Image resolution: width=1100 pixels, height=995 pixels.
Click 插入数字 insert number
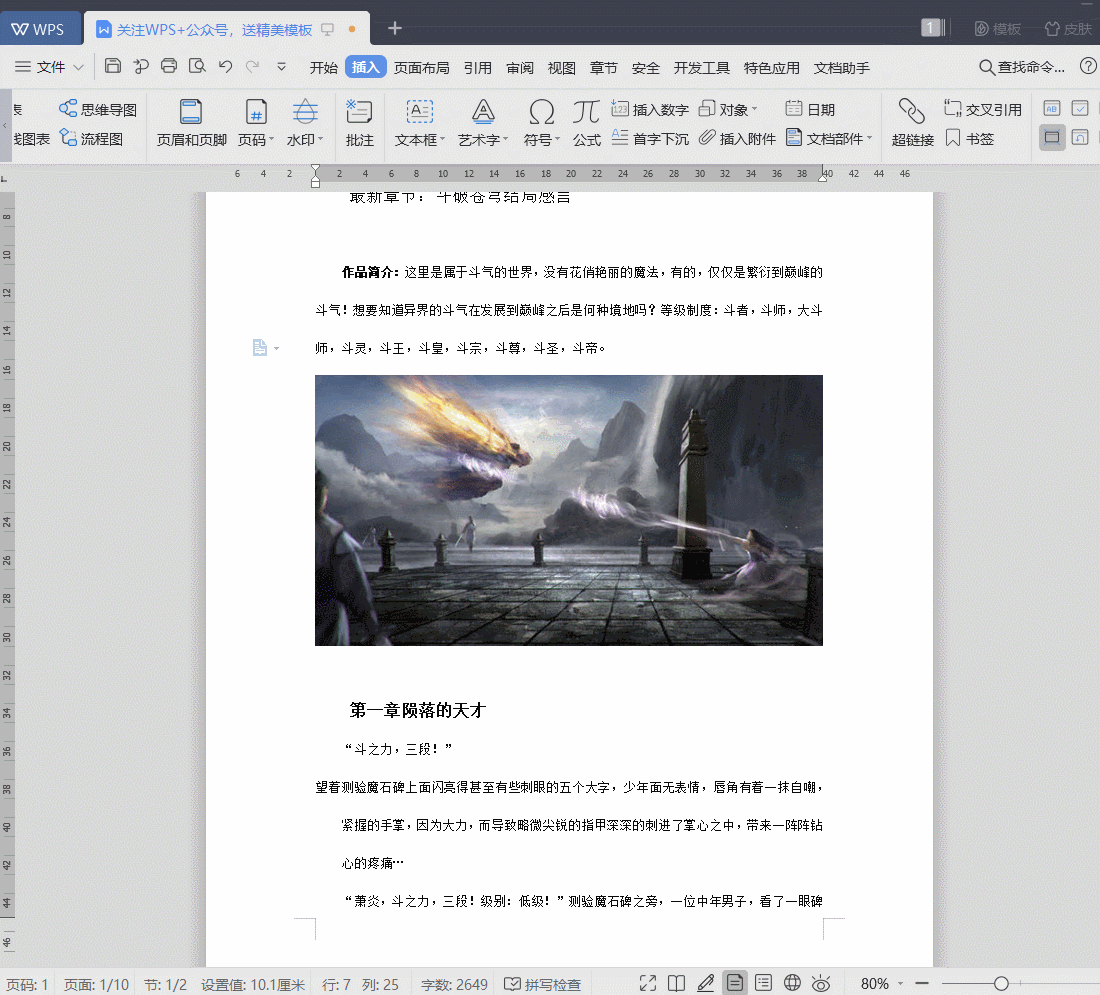coord(650,109)
